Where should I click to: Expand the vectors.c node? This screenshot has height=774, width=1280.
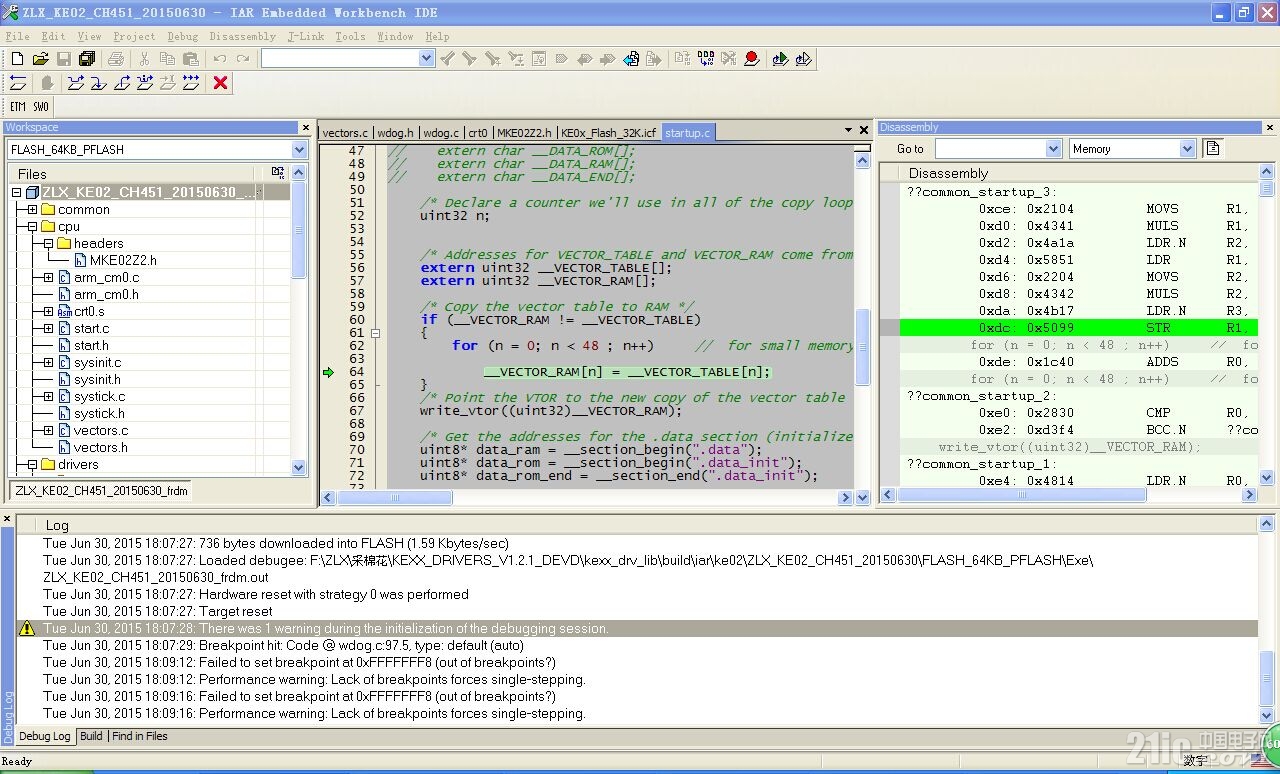coord(48,431)
